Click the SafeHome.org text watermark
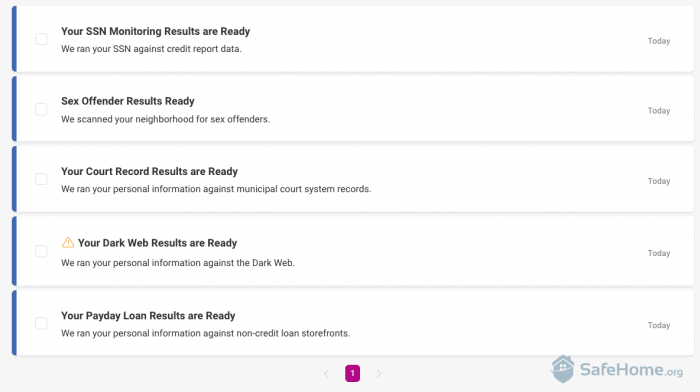The height and width of the screenshot is (392, 700). click(631, 370)
